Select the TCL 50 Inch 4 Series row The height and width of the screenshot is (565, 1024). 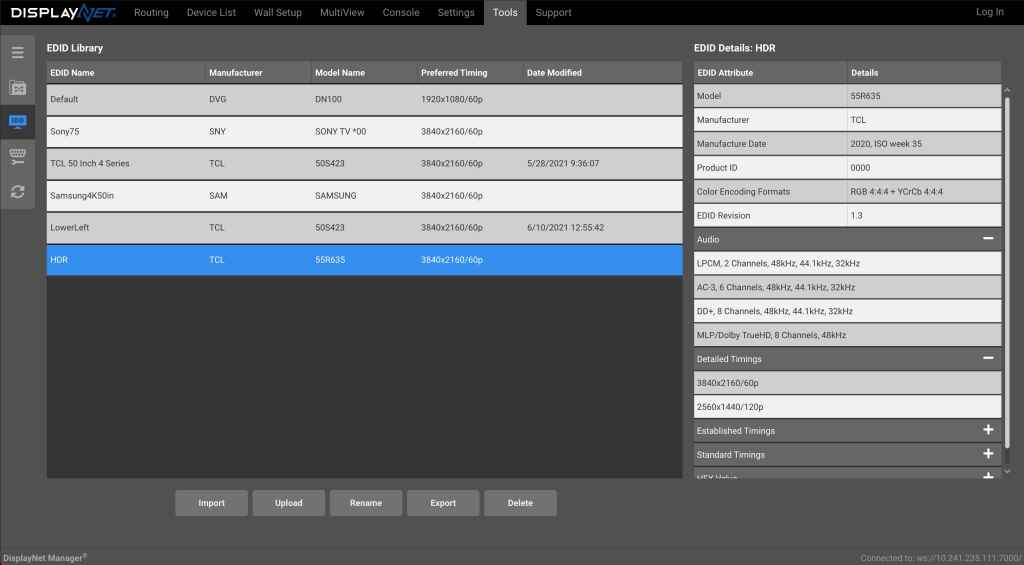click(x=364, y=163)
